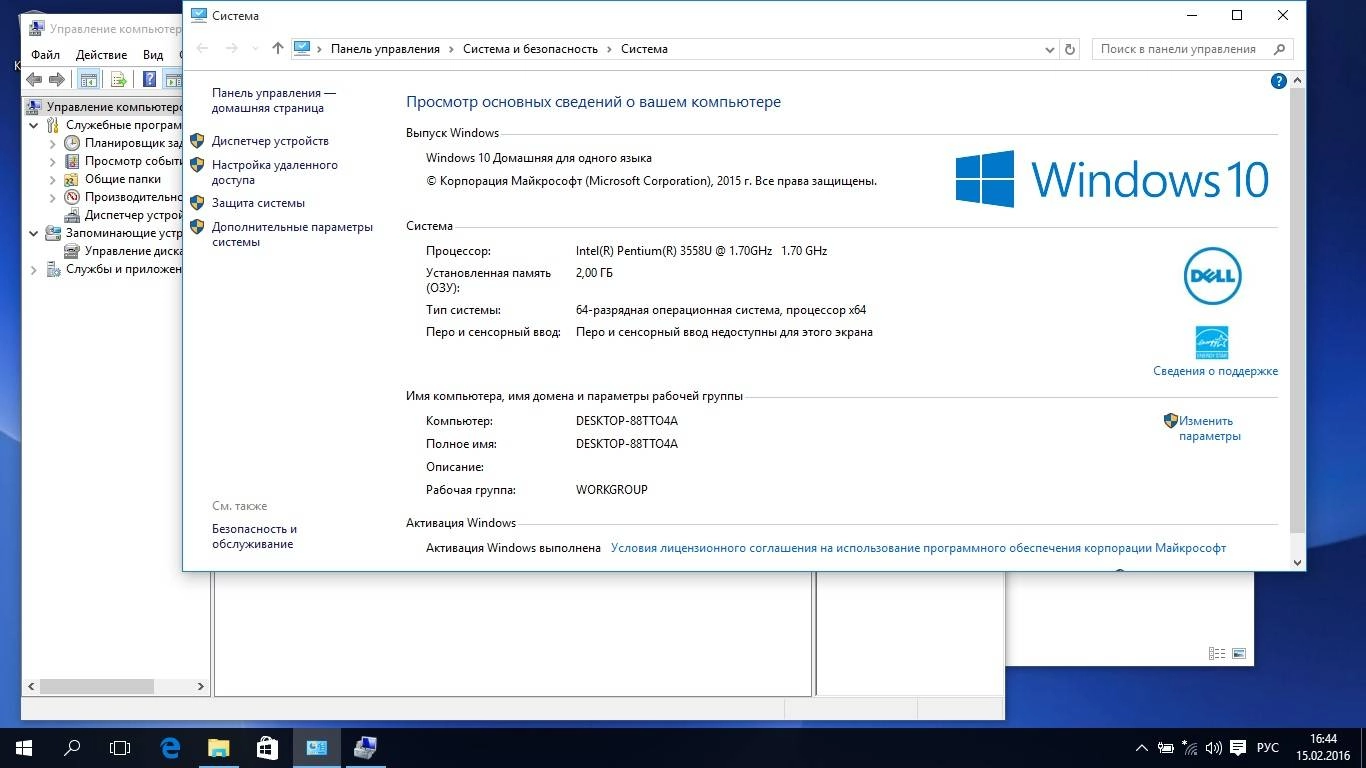Switch to Computer Management taskbar button
The height and width of the screenshot is (768, 1366).
365,747
